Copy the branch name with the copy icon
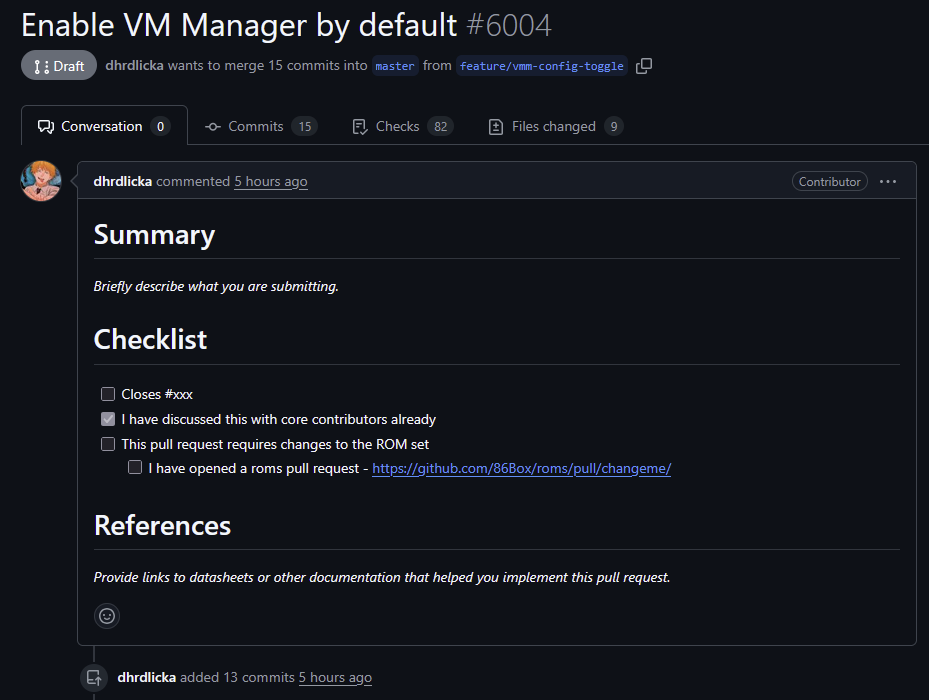The width and height of the screenshot is (929, 700). 643,66
